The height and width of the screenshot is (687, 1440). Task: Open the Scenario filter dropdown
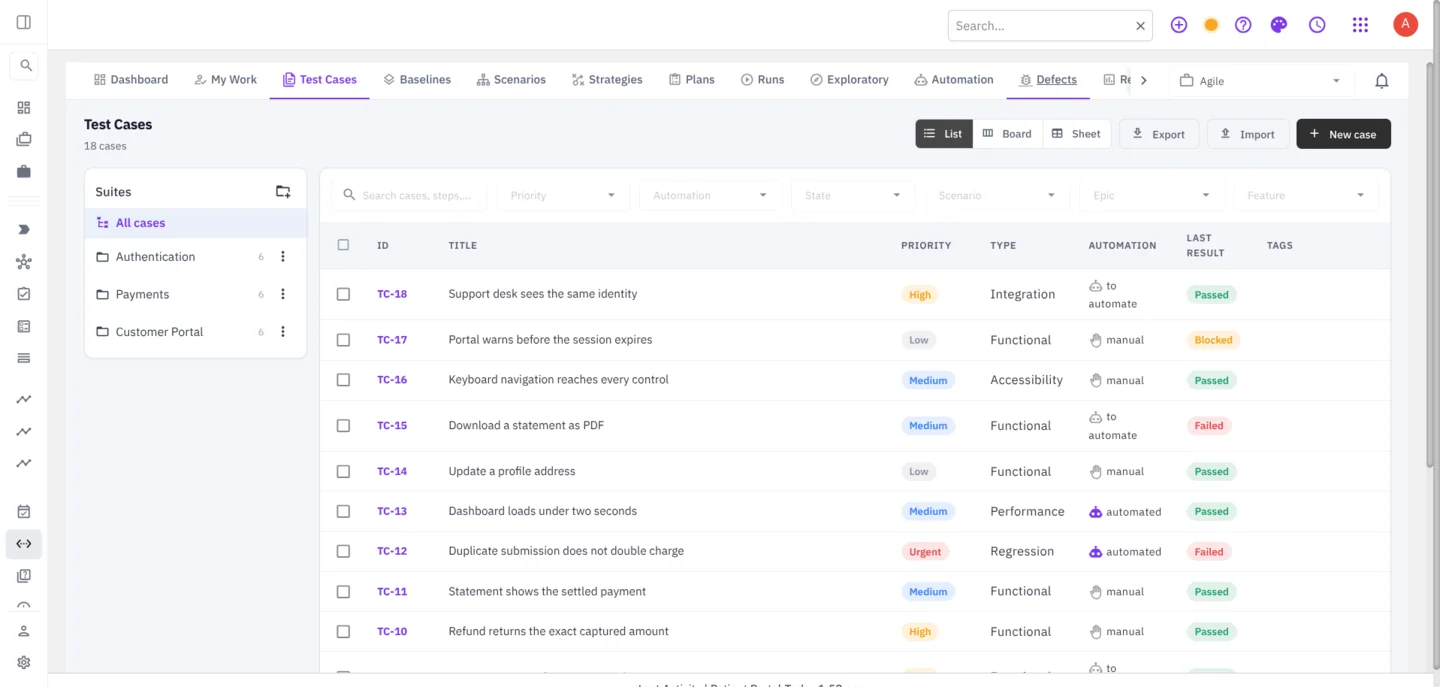(997, 195)
